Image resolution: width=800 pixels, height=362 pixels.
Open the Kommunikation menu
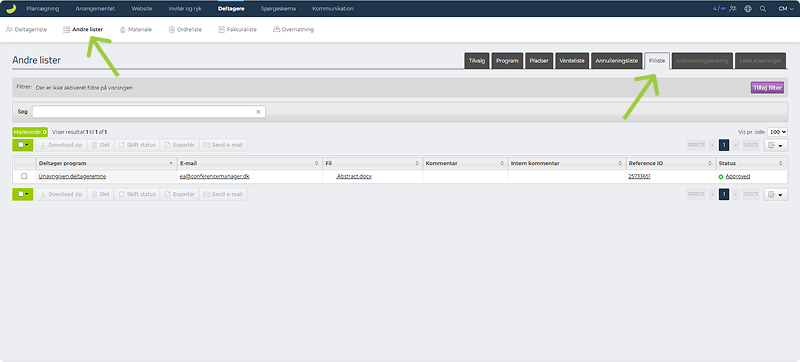tap(333, 9)
